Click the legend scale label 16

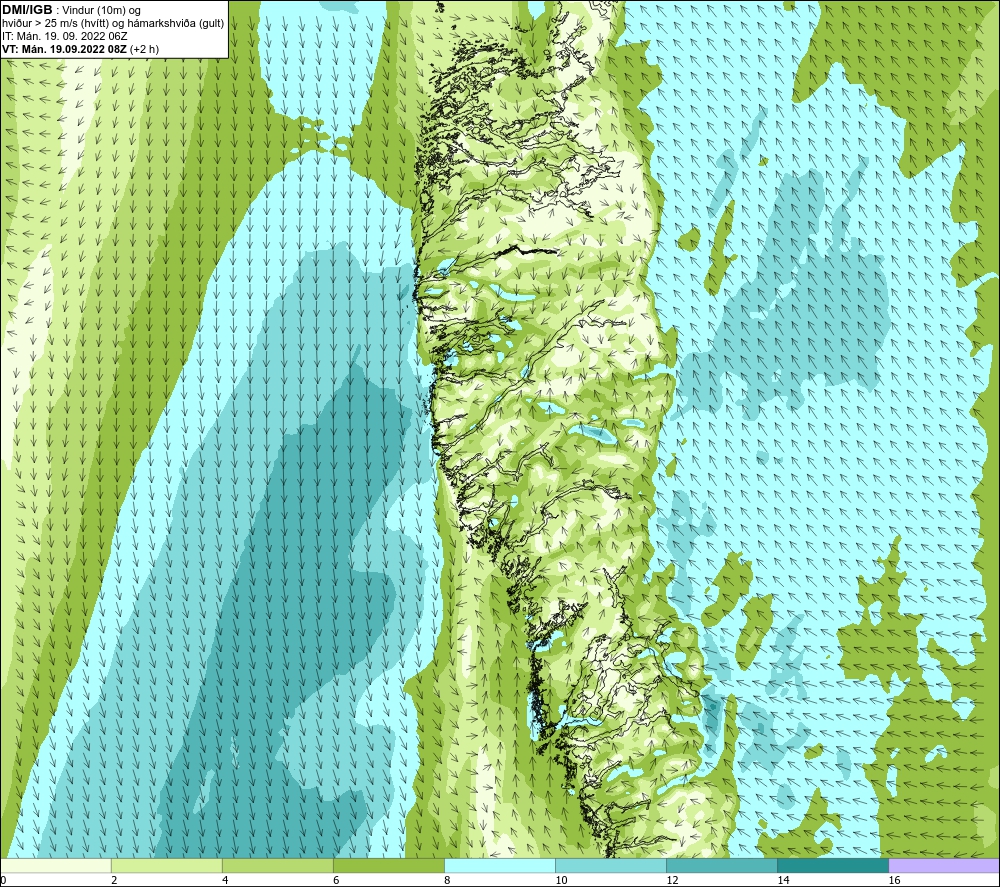894,881
